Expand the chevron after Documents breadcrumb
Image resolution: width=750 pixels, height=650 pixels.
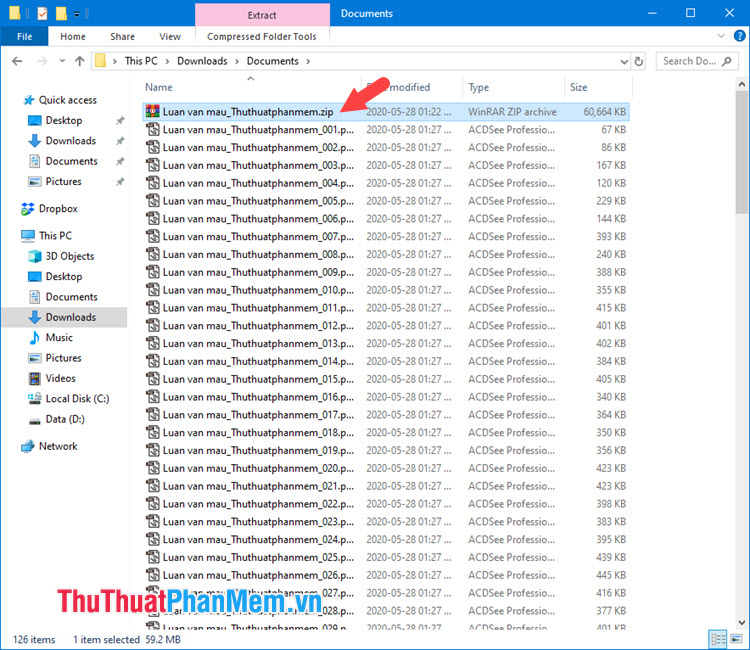[308, 61]
